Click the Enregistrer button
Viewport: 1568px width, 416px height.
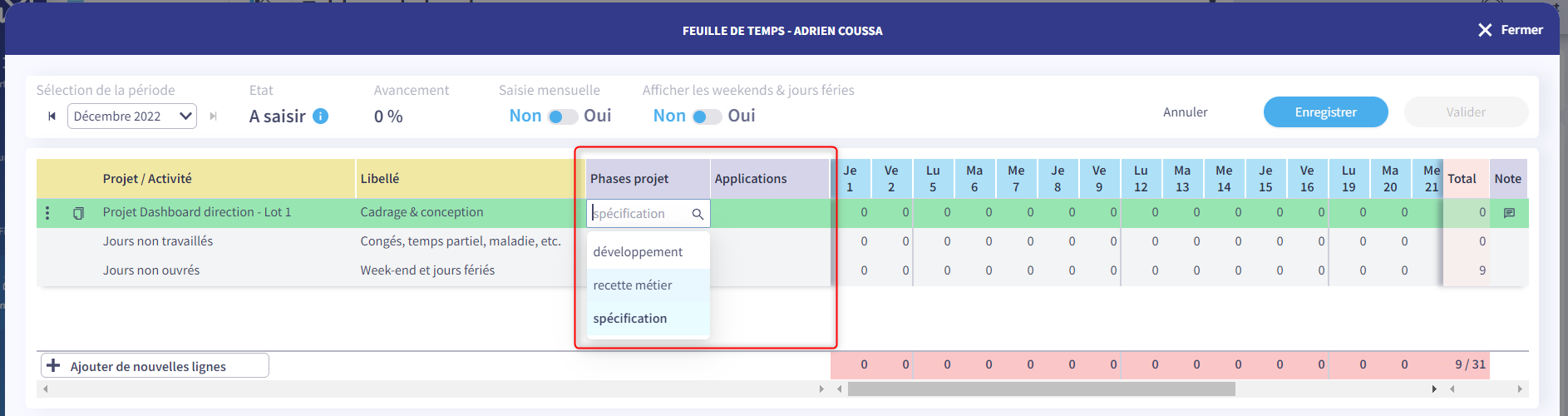pos(1325,112)
